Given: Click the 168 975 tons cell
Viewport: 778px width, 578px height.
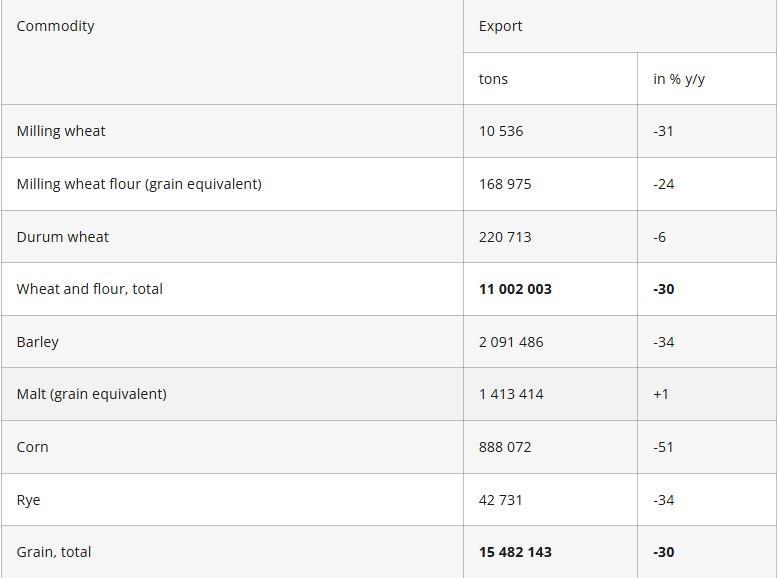Looking at the screenshot, I should click(x=505, y=184).
